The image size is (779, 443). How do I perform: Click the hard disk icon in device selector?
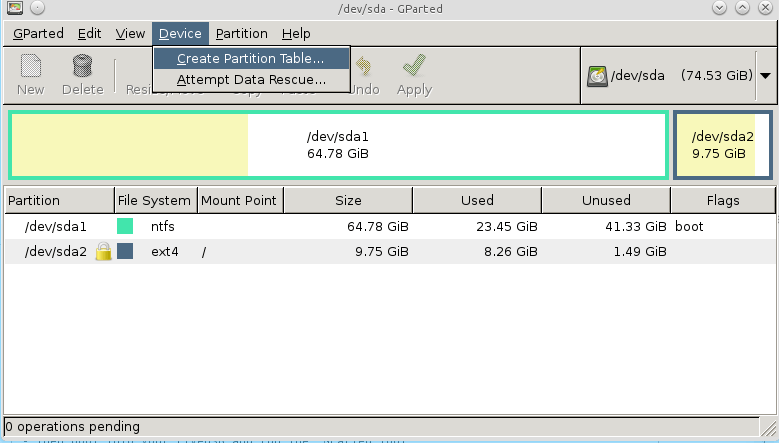pos(597,75)
